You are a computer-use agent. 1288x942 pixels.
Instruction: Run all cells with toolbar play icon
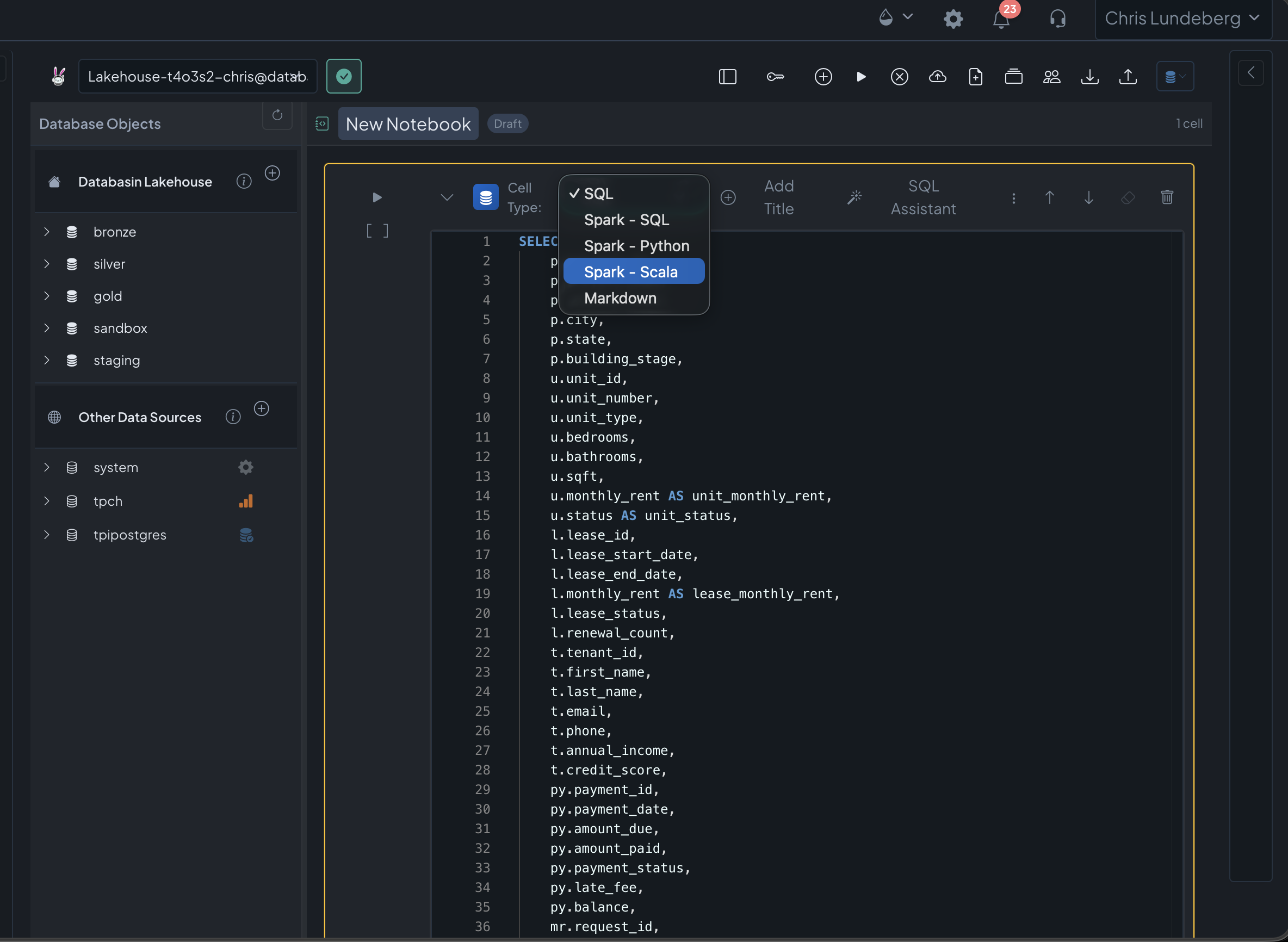pos(861,76)
